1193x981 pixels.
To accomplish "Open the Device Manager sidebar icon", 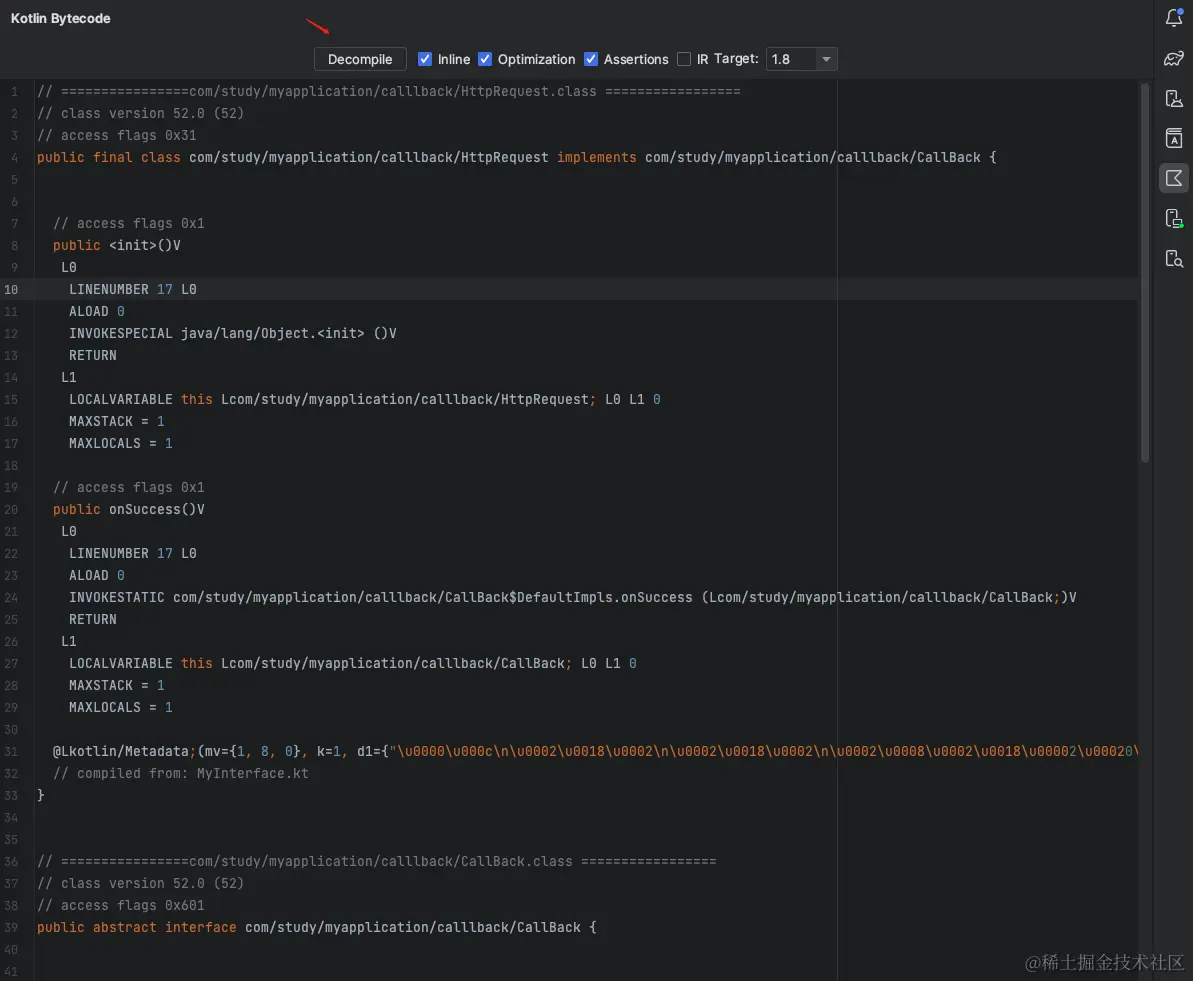I will click(1174, 98).
